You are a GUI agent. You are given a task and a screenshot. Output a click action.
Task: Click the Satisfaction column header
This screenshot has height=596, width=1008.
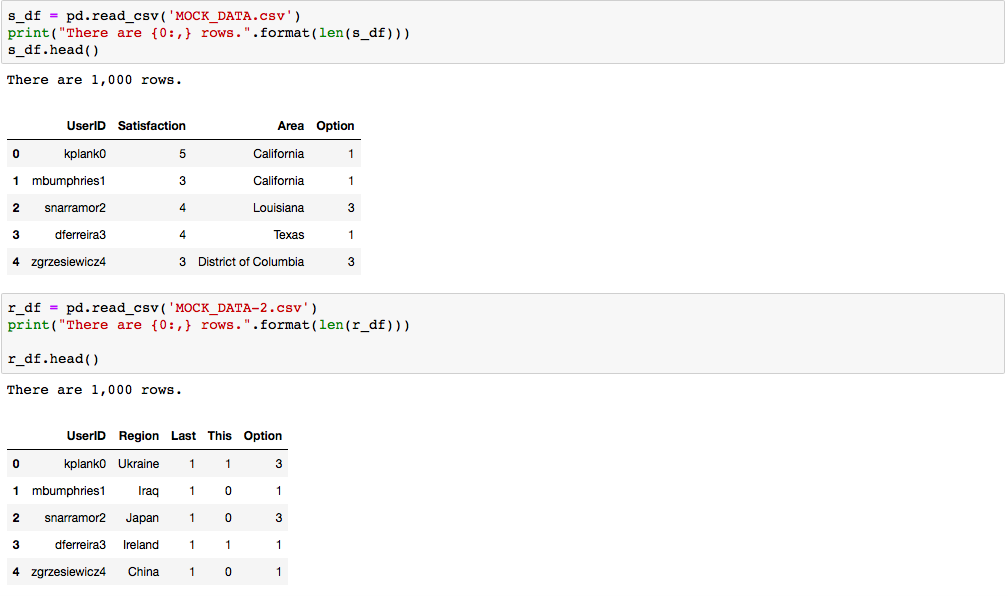(x=152, y=126)
